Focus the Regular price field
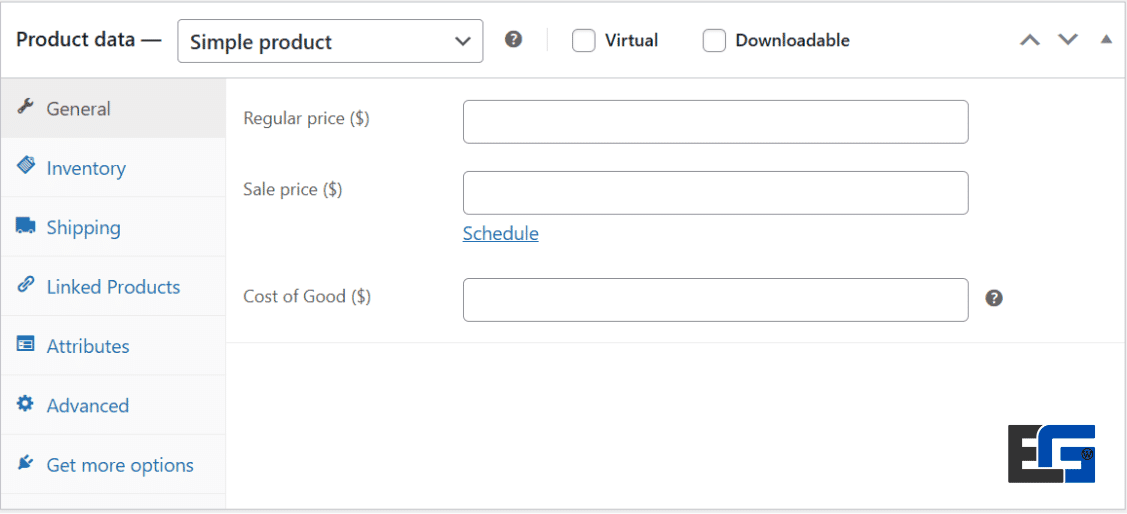1127x514 pixels. [715, 122]
